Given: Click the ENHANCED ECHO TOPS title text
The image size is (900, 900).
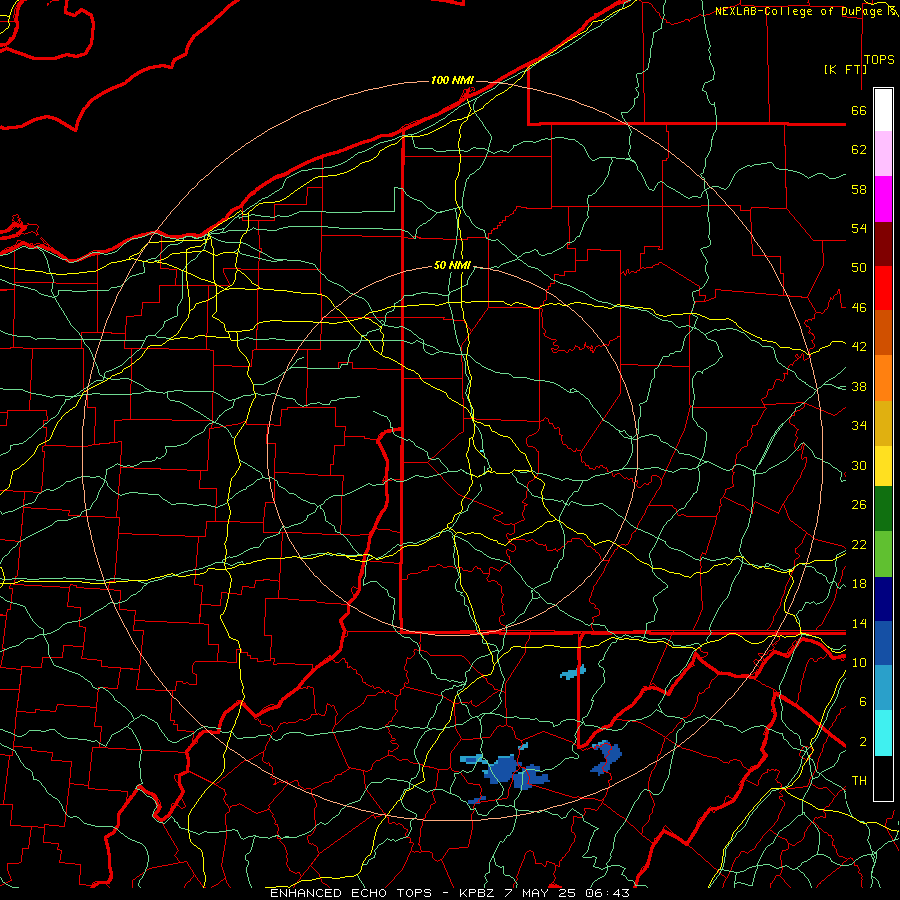Looking at the screenshot, I should tap(351, 893).
